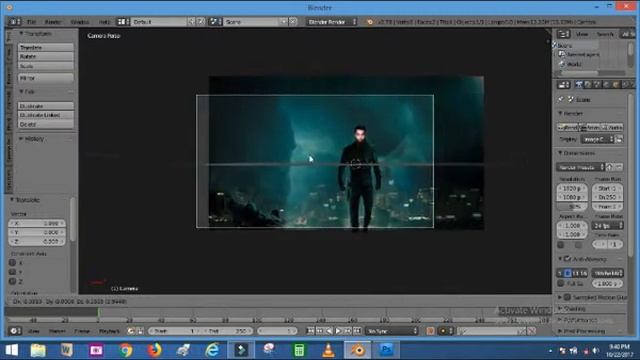Open the 24 fps frame rate dropdown
Image resolution: width=640 pixels, height=360 pixels.
607,225
